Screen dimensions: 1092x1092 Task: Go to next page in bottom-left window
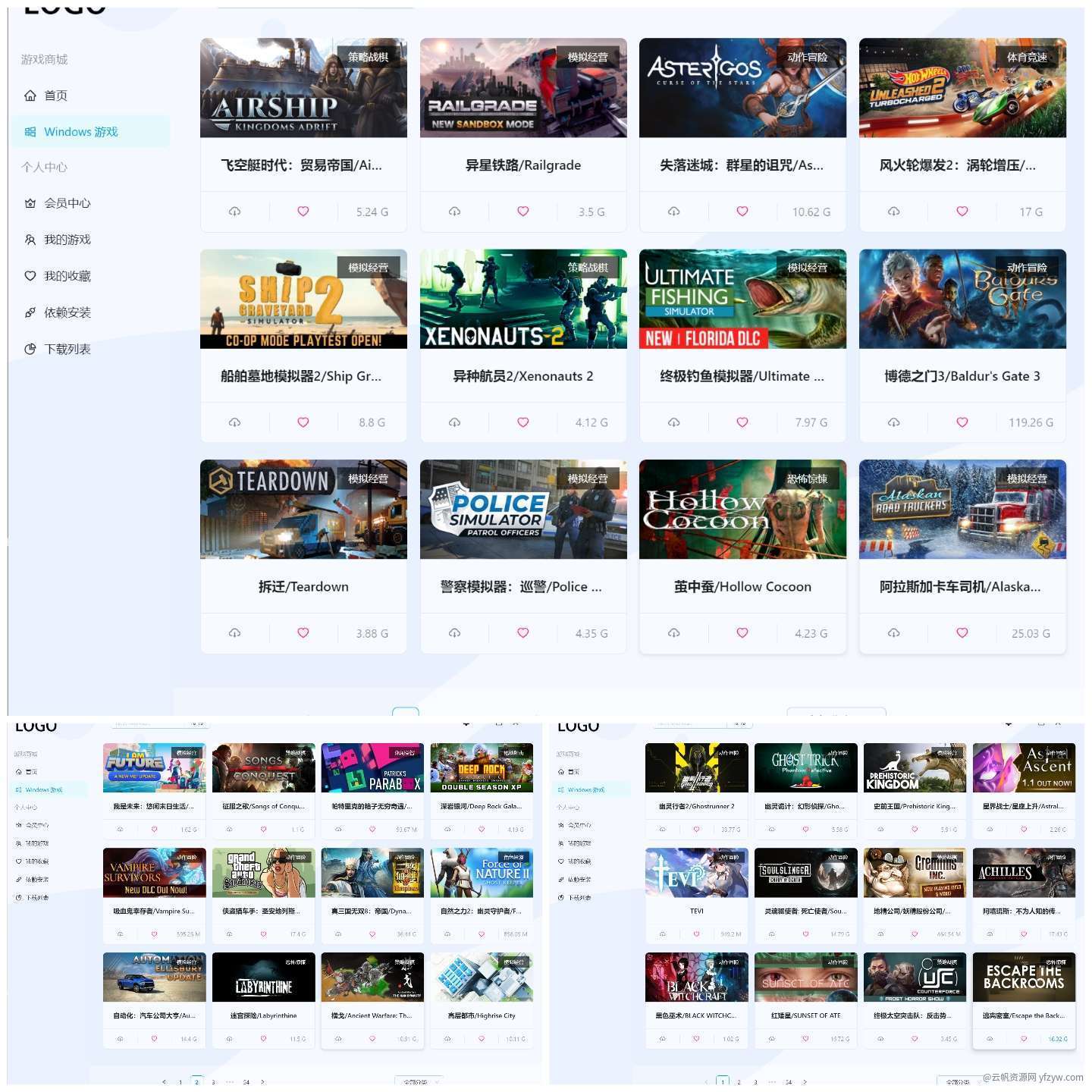[263, 1082]
